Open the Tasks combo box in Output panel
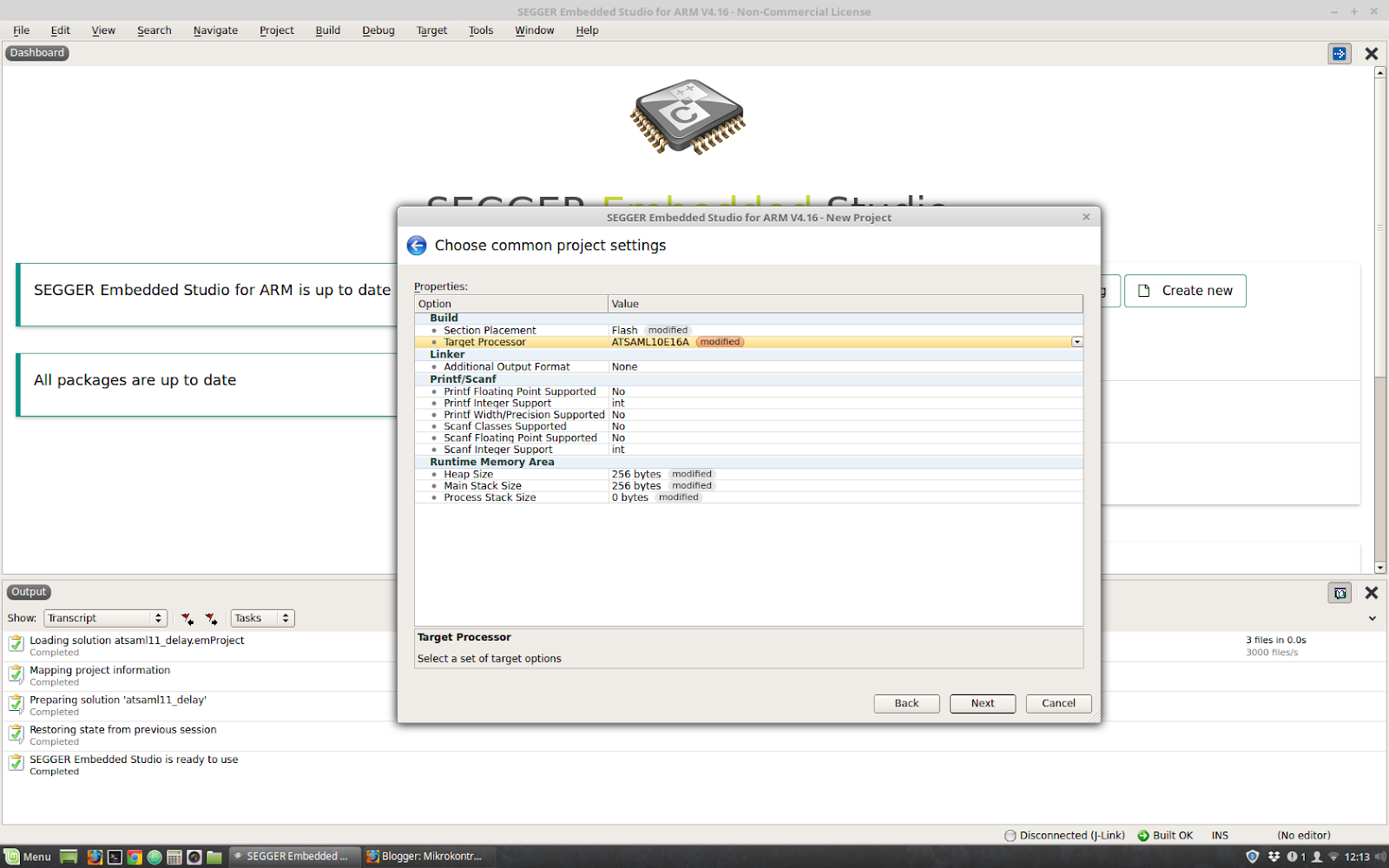 [262, 618]
